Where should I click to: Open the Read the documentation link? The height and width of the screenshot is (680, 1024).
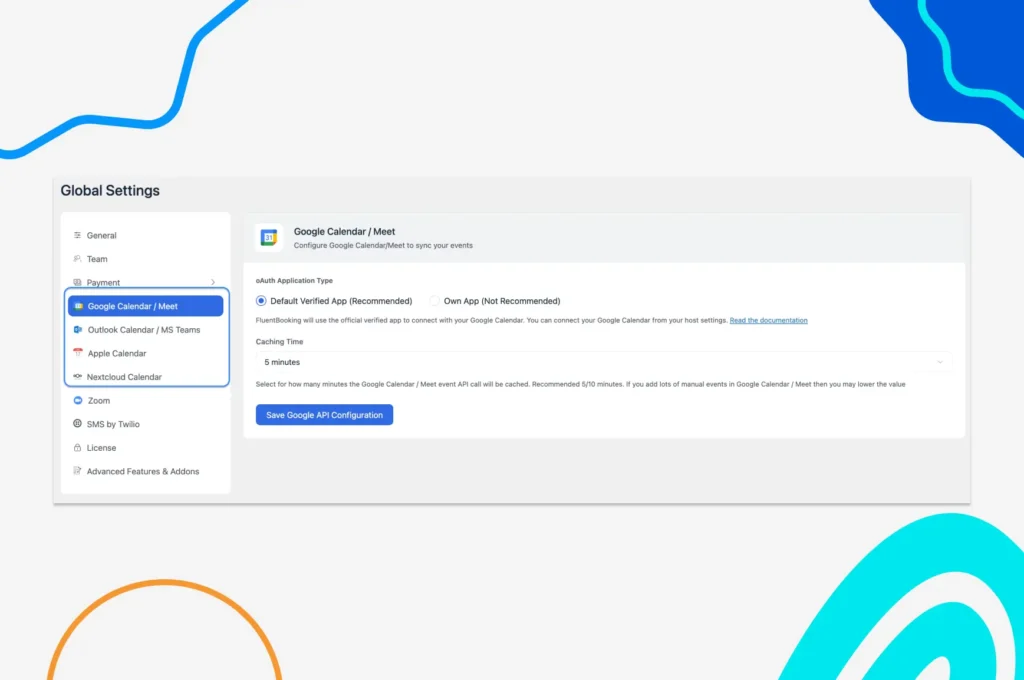tap(771, 320)
